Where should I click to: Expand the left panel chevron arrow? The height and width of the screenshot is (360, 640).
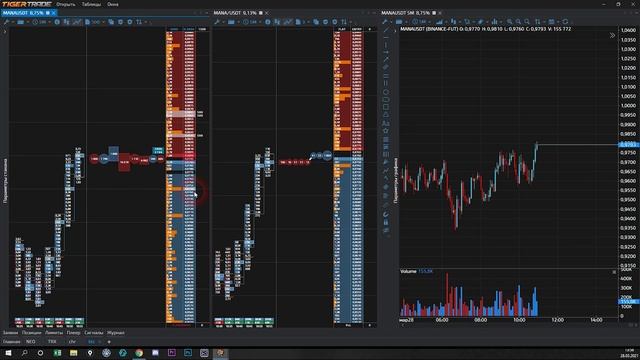[5, 31]
